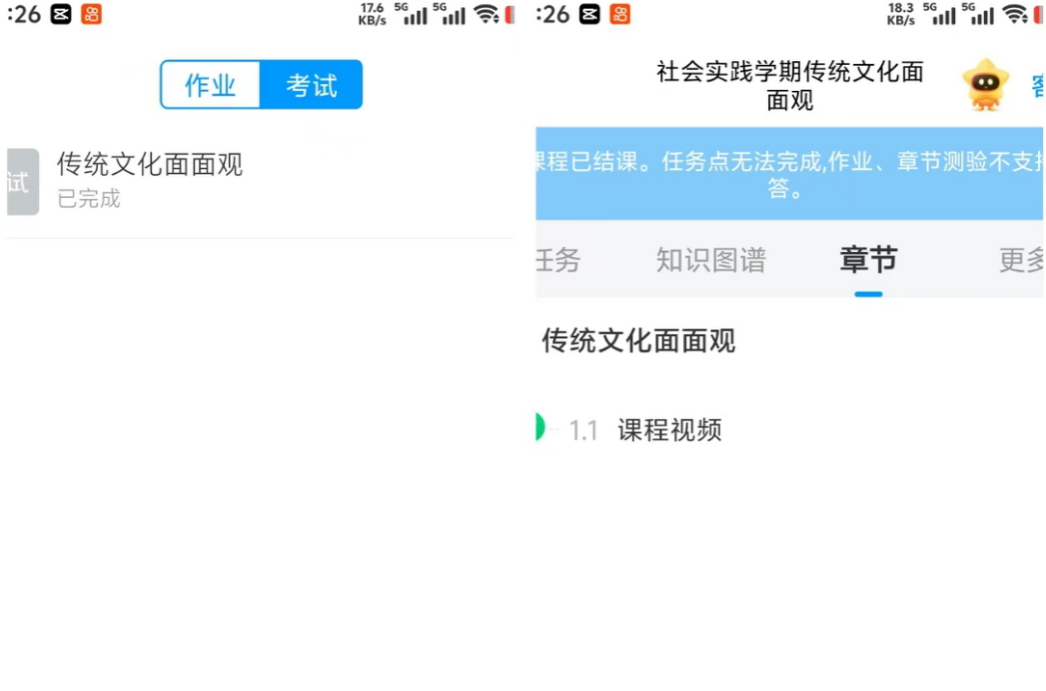Tap the orange app icon in left status bar

[91, 14]
